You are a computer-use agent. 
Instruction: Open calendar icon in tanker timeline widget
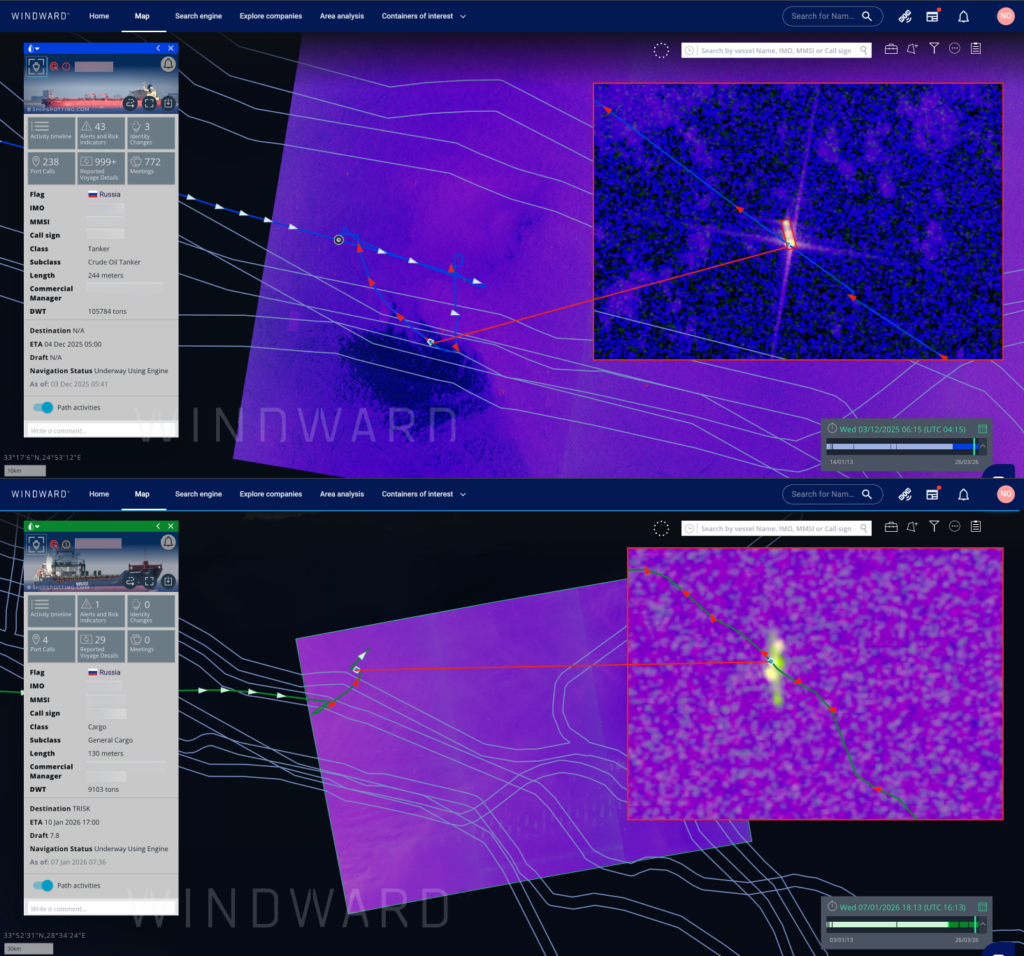pyautogui.click(x=982, y=429)
